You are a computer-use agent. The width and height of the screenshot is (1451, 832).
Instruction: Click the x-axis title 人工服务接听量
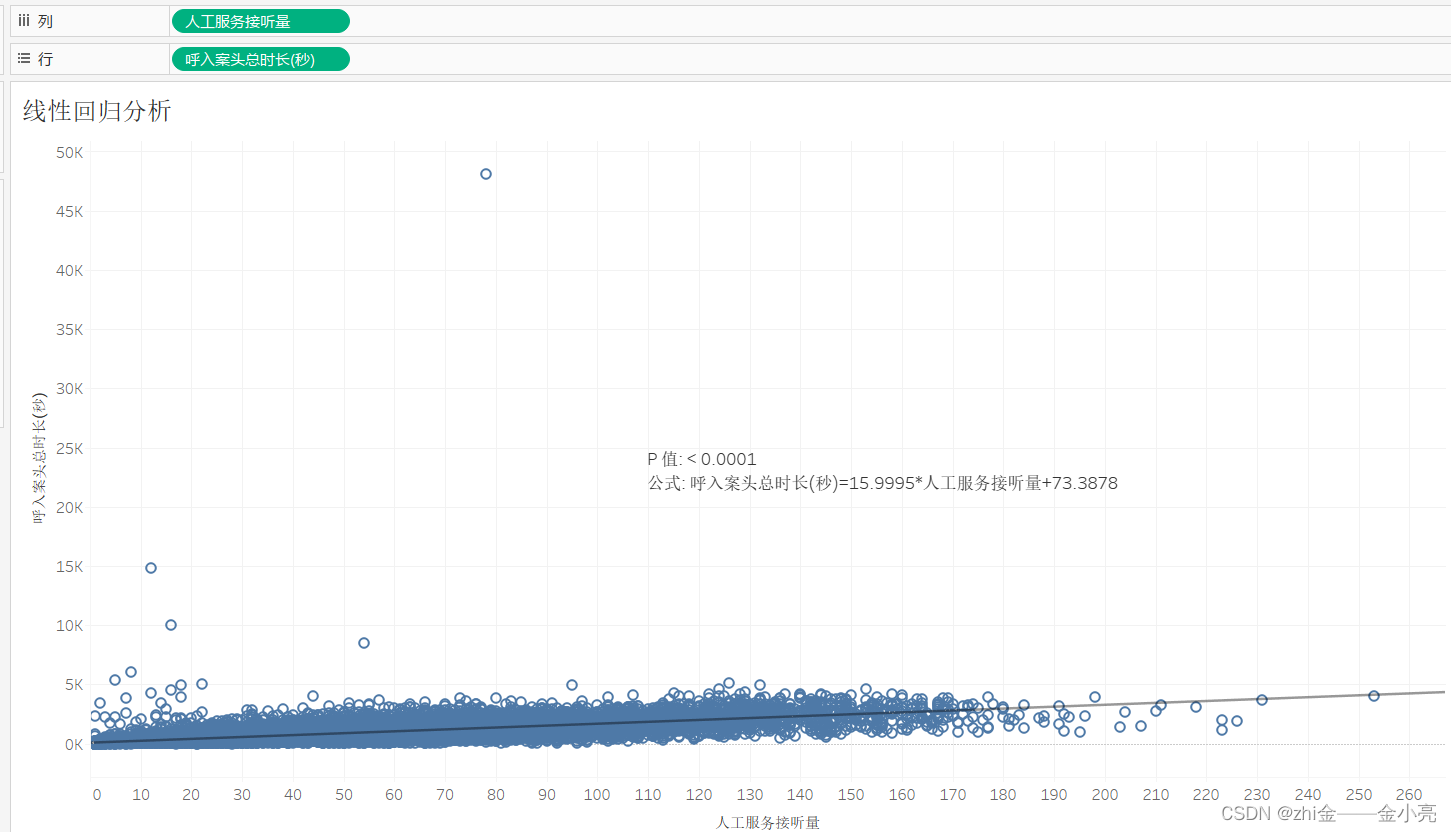768,823
